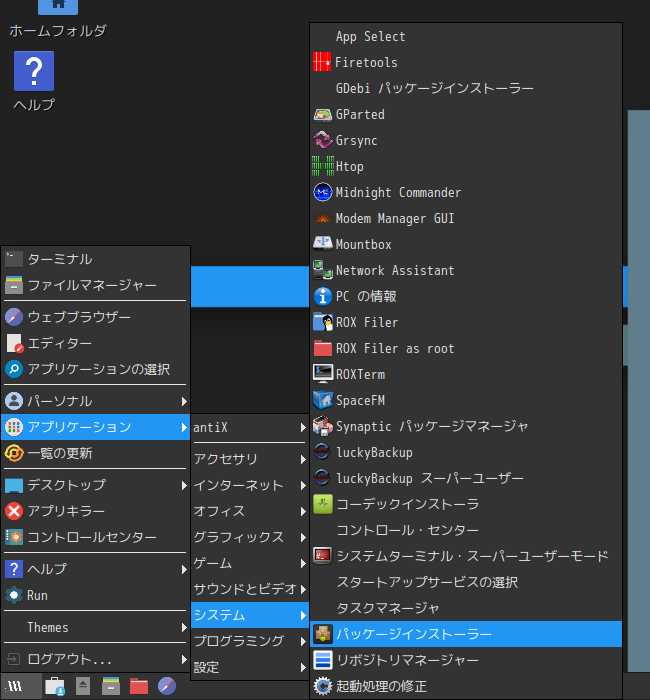The width and height of the screenshot is (650, 700).
Task: Launch アプリキラー
Action: tap(96, 511)
